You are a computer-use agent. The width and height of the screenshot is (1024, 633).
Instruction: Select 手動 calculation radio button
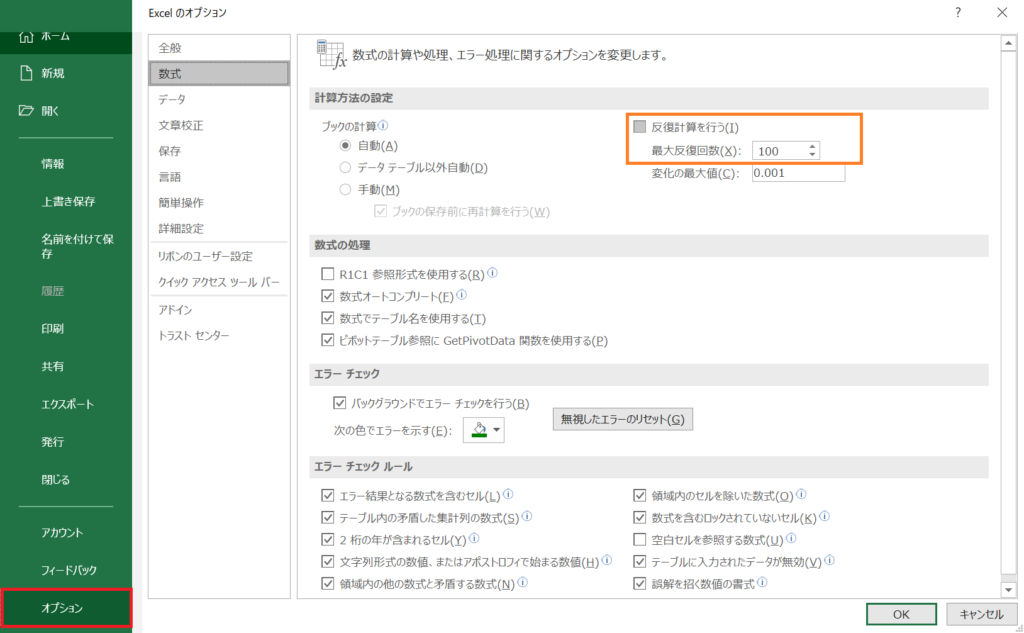click(x=345, y=189)
